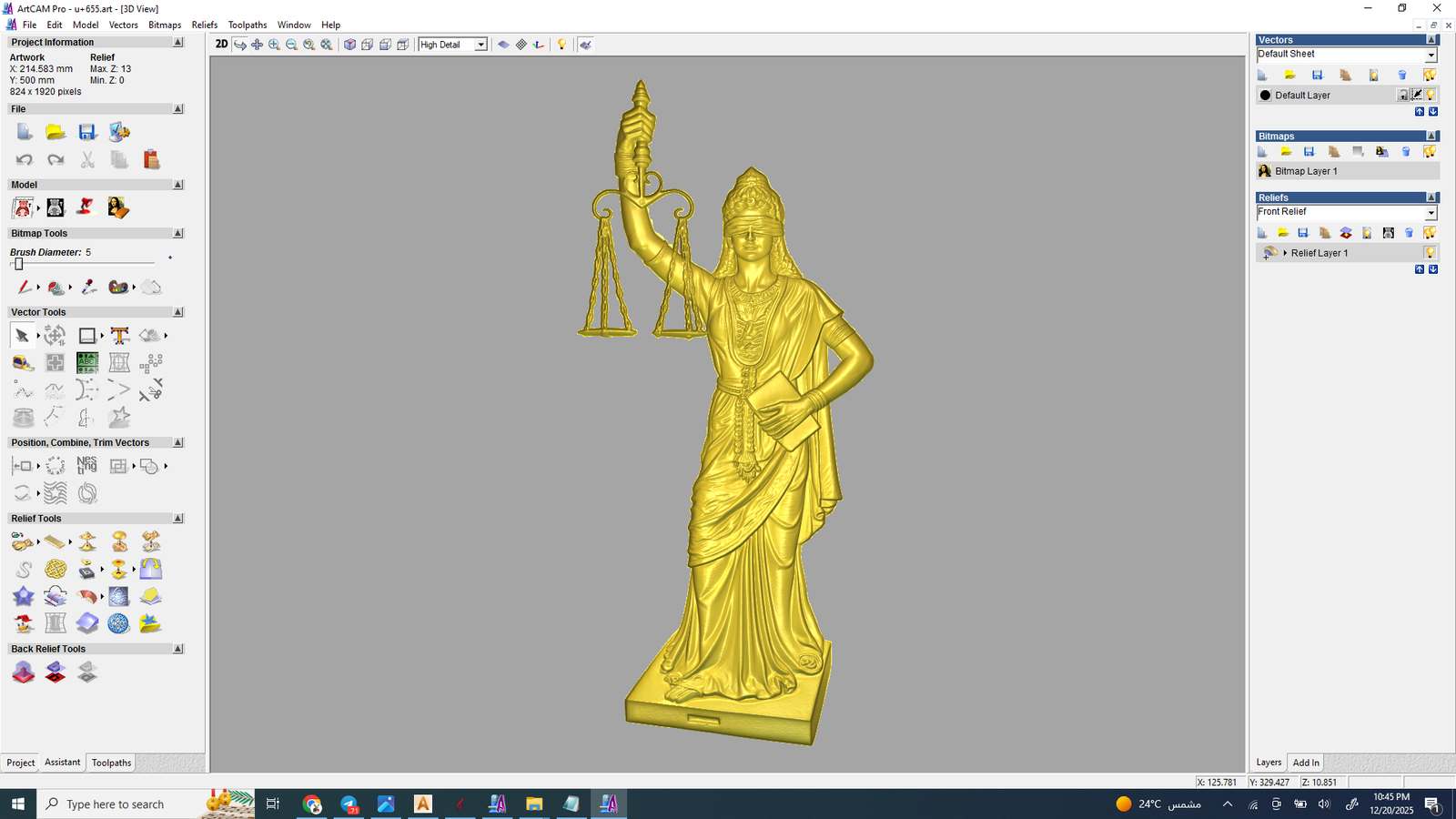Open the High Detail dropdown
The width and height of the screenshot is (1456, 819).
(x=480, y=45)
